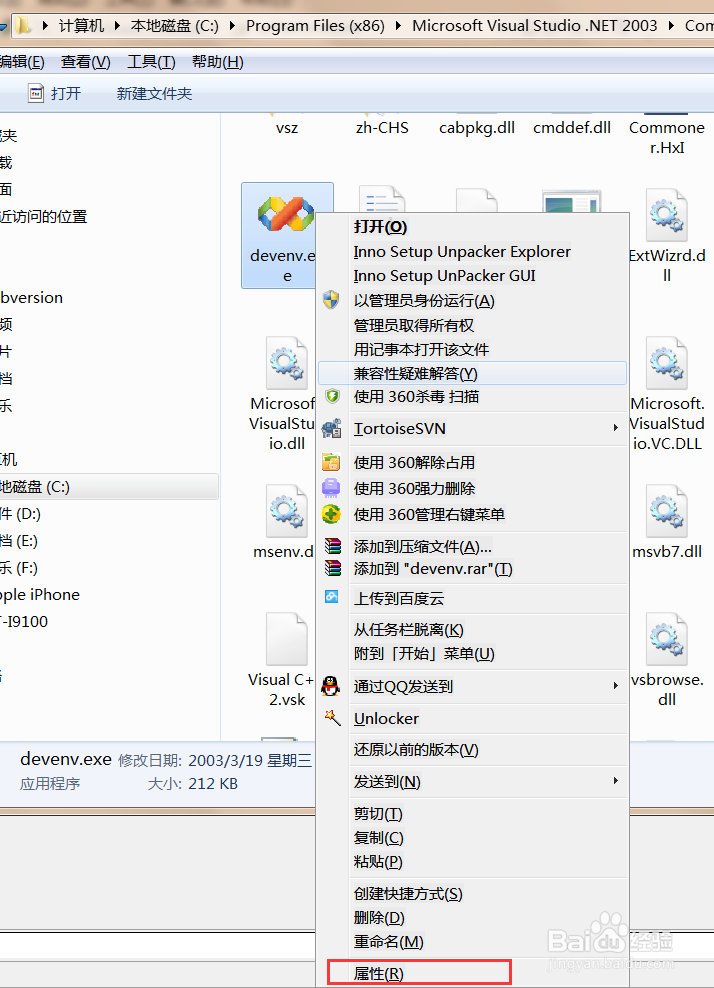This screenshot has width=714, height=988.
Task: Select the devenv.exe application icon
Action: point(285,214)
